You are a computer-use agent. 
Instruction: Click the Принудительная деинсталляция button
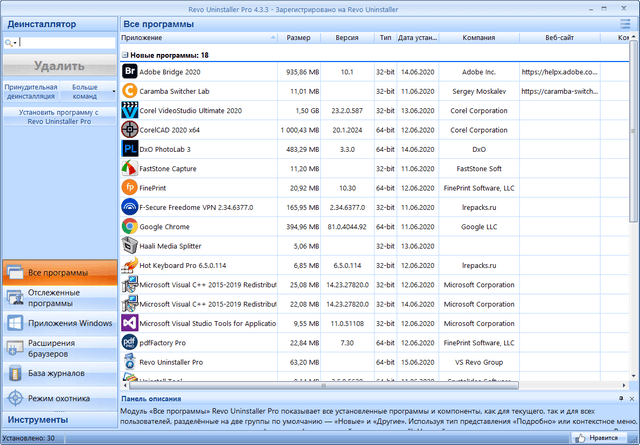point(30,92)
